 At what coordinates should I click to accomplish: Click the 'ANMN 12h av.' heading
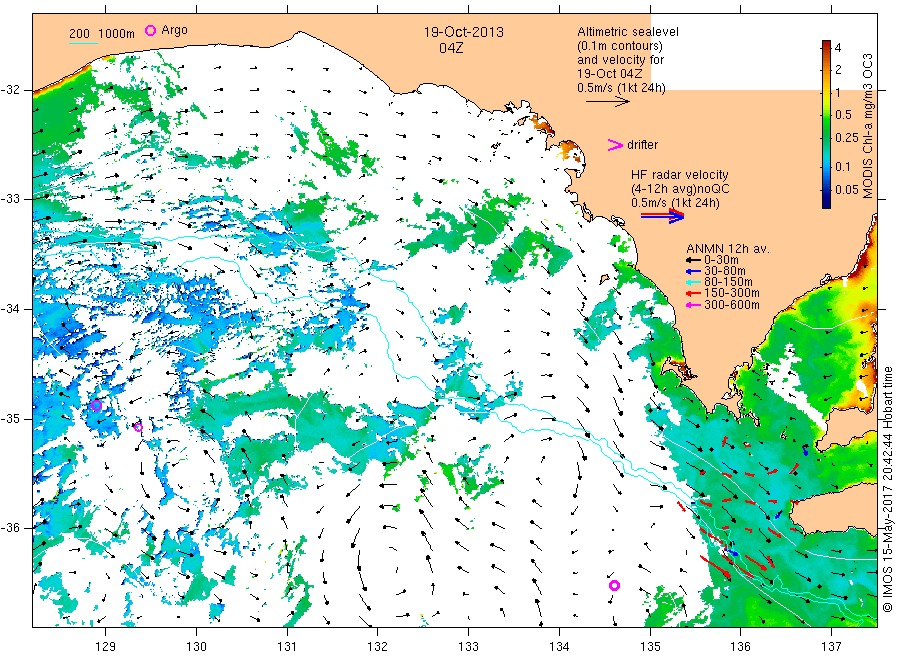[728, 249]
